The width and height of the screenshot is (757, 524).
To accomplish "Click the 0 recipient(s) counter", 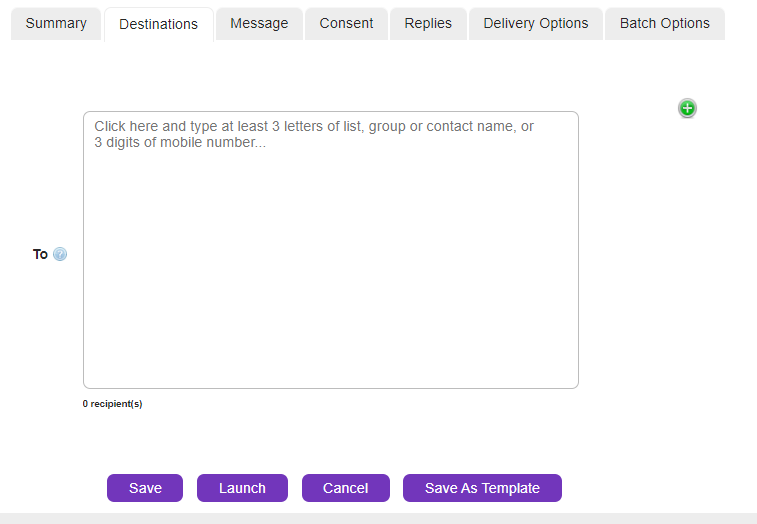I will [112, 404].
